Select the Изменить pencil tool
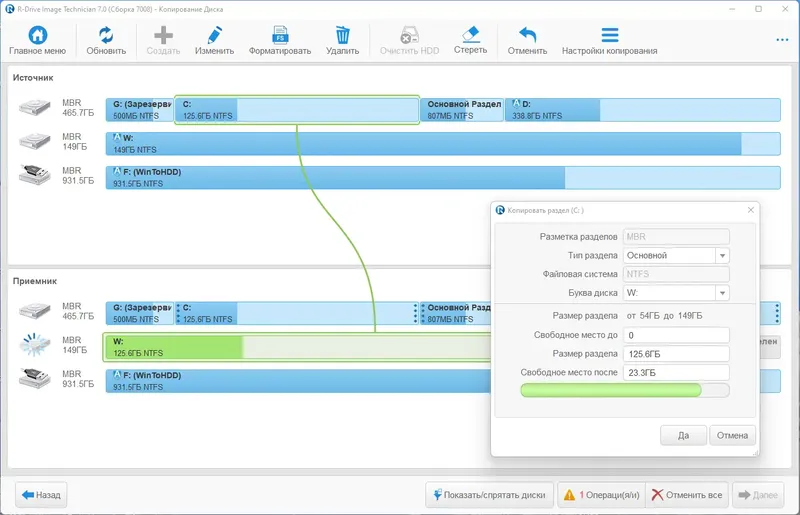This screenshot has height=515, width=800. (x=214, y=35)
